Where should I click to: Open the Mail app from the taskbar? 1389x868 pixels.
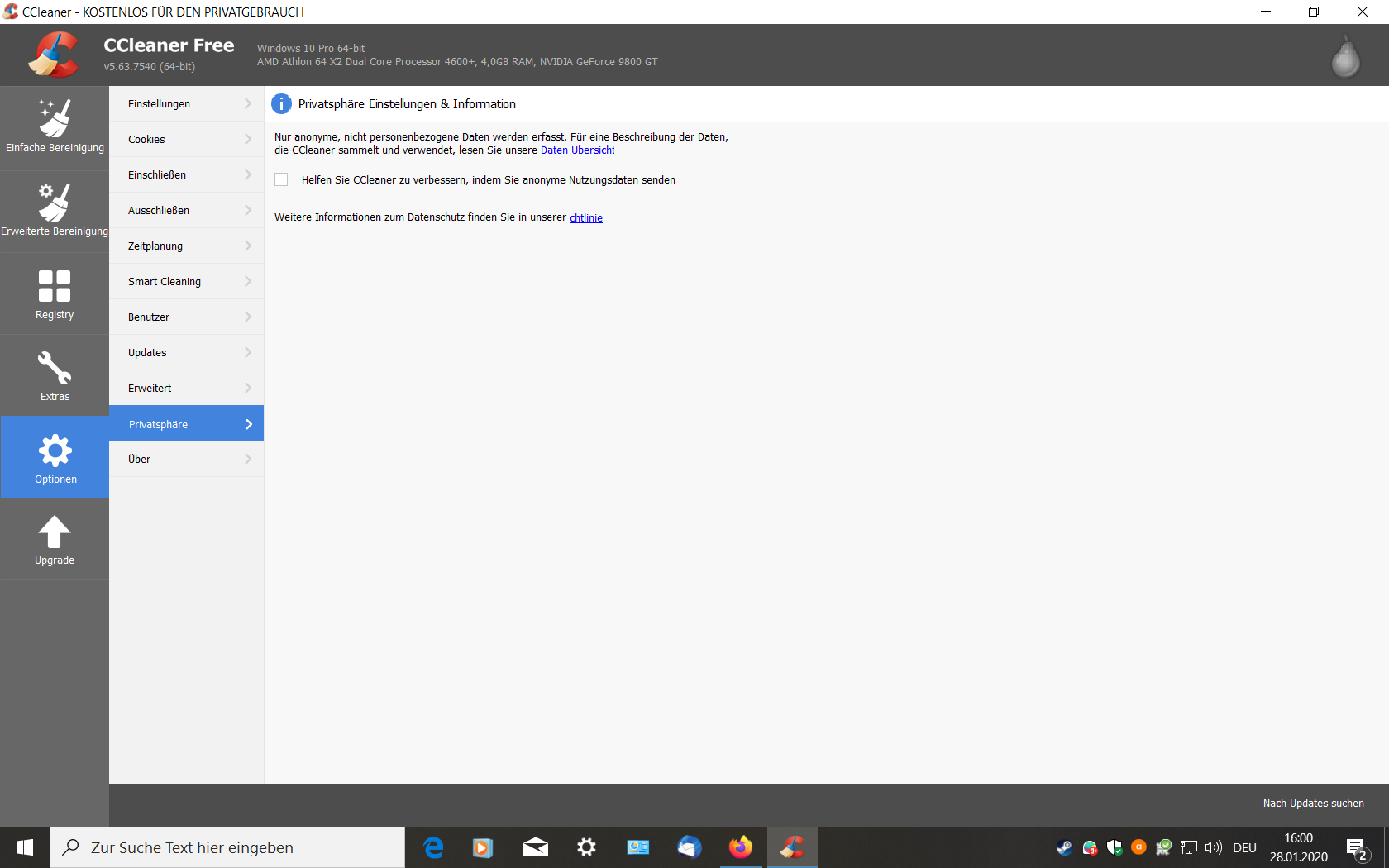coord(536,847)
